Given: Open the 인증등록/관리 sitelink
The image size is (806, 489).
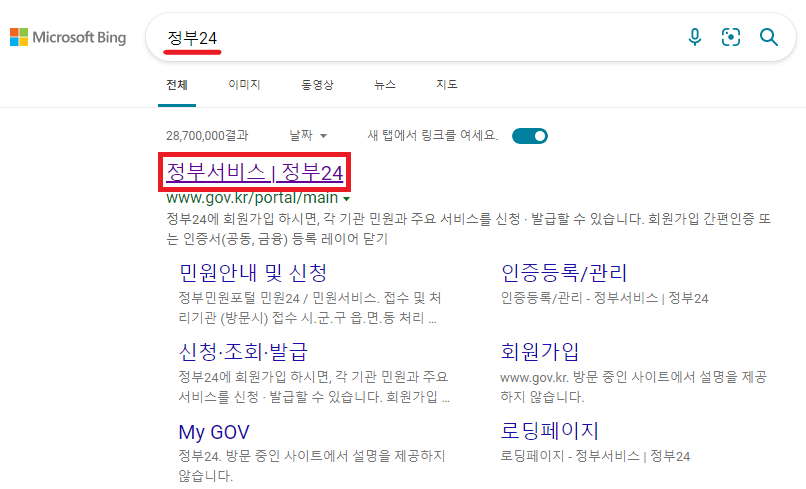Looking at the screenshot, I should [564, 273].
